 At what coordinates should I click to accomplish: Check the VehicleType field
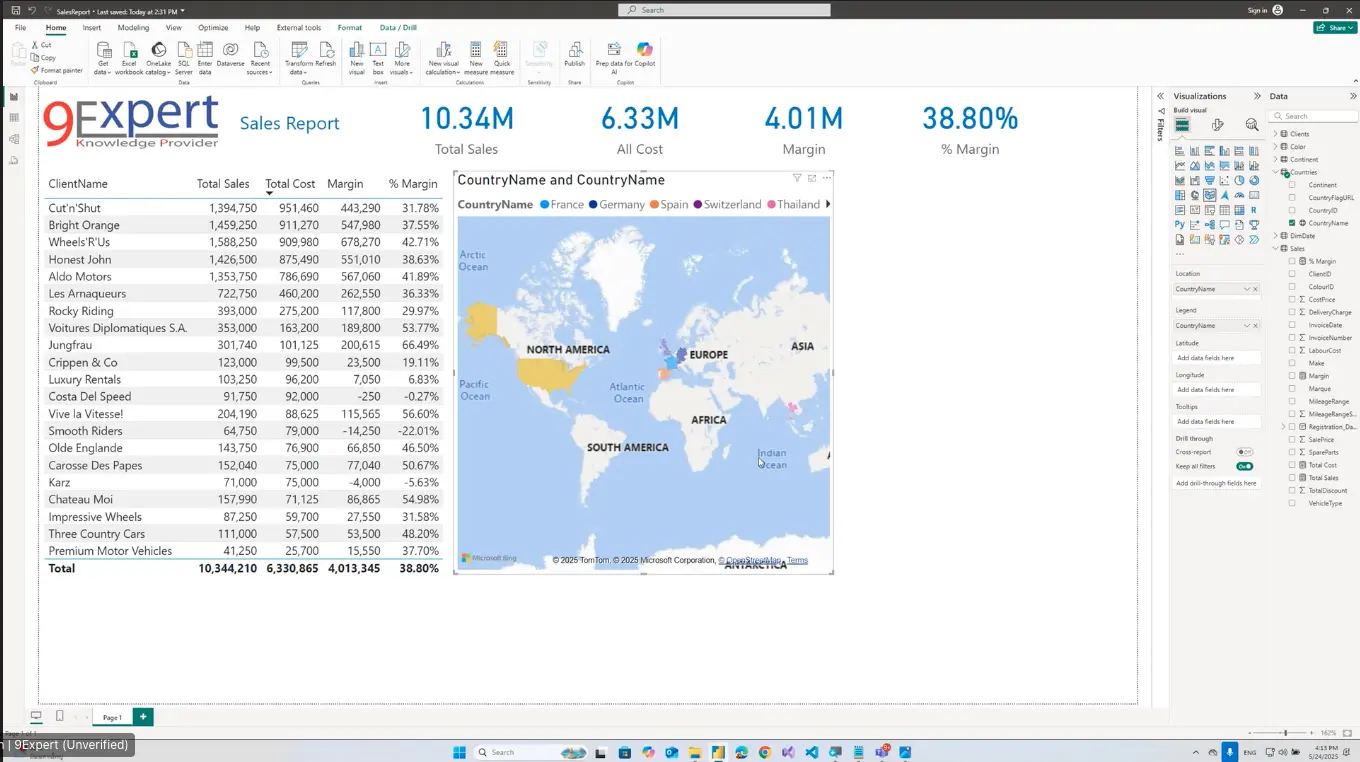tap(1292, 503)
